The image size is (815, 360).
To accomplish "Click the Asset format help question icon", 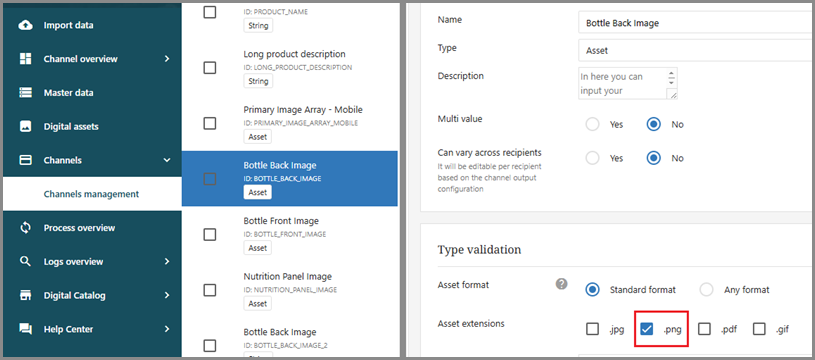I will point(561,284).
